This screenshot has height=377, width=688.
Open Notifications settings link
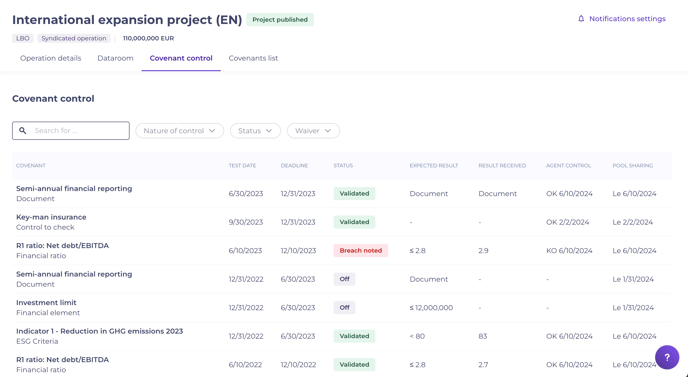pyautogui.click(x=627, y=19)
